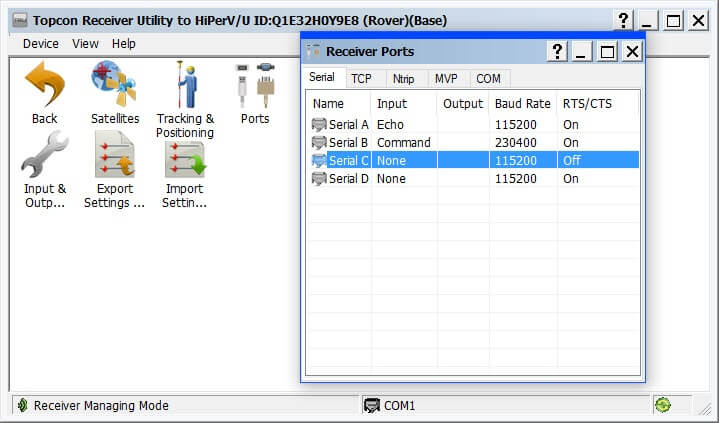719x423 pixels.
Task: Click the green status icon in status bar
Action: (662, 406)
